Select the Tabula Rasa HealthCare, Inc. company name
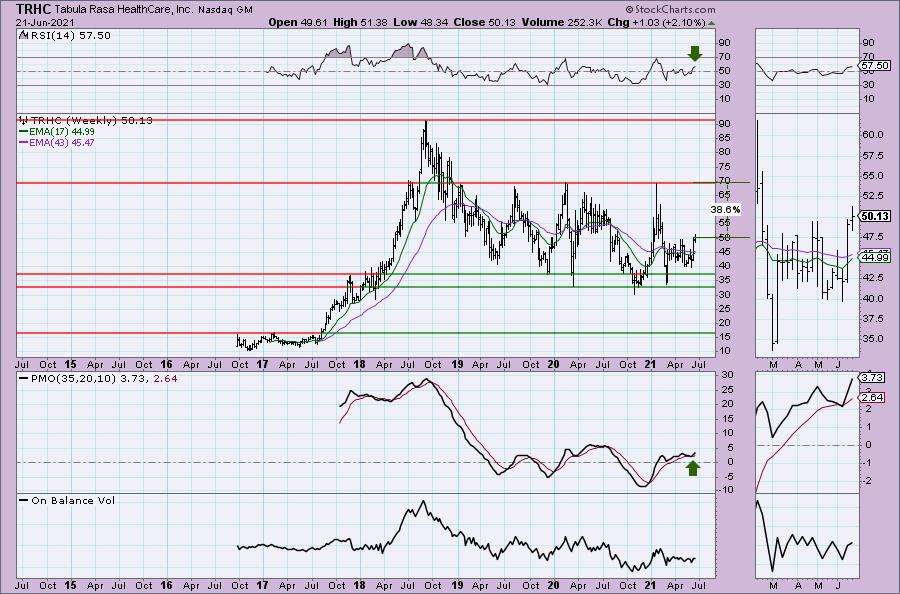The width and height of the screenshot is (900, 594). pos(126,10)
